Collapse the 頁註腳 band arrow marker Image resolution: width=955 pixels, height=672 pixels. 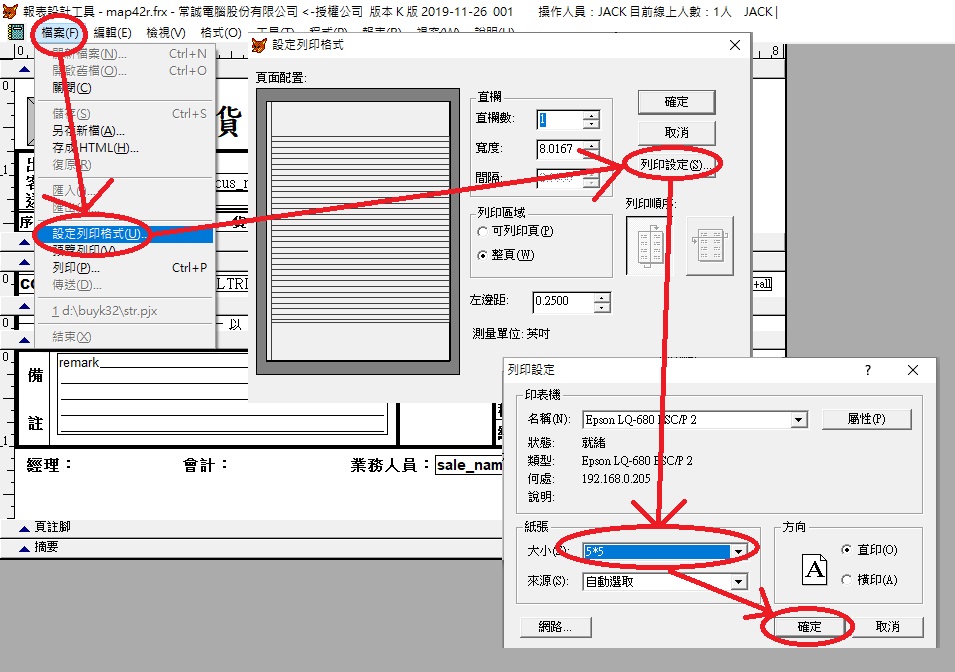25,527
